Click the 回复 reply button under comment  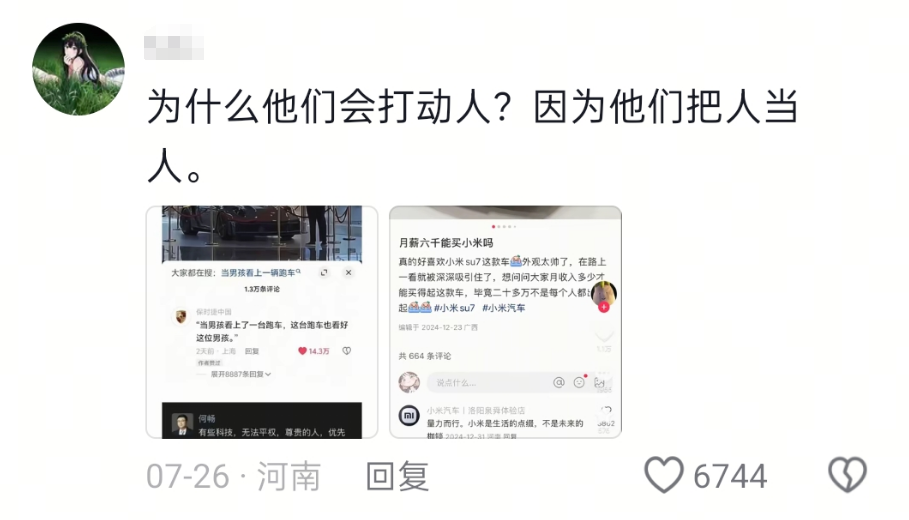[398, 476]
